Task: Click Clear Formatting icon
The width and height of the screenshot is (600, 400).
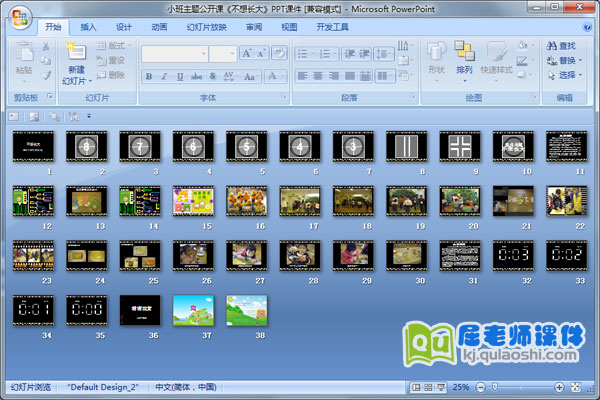Action: [279, 53]
